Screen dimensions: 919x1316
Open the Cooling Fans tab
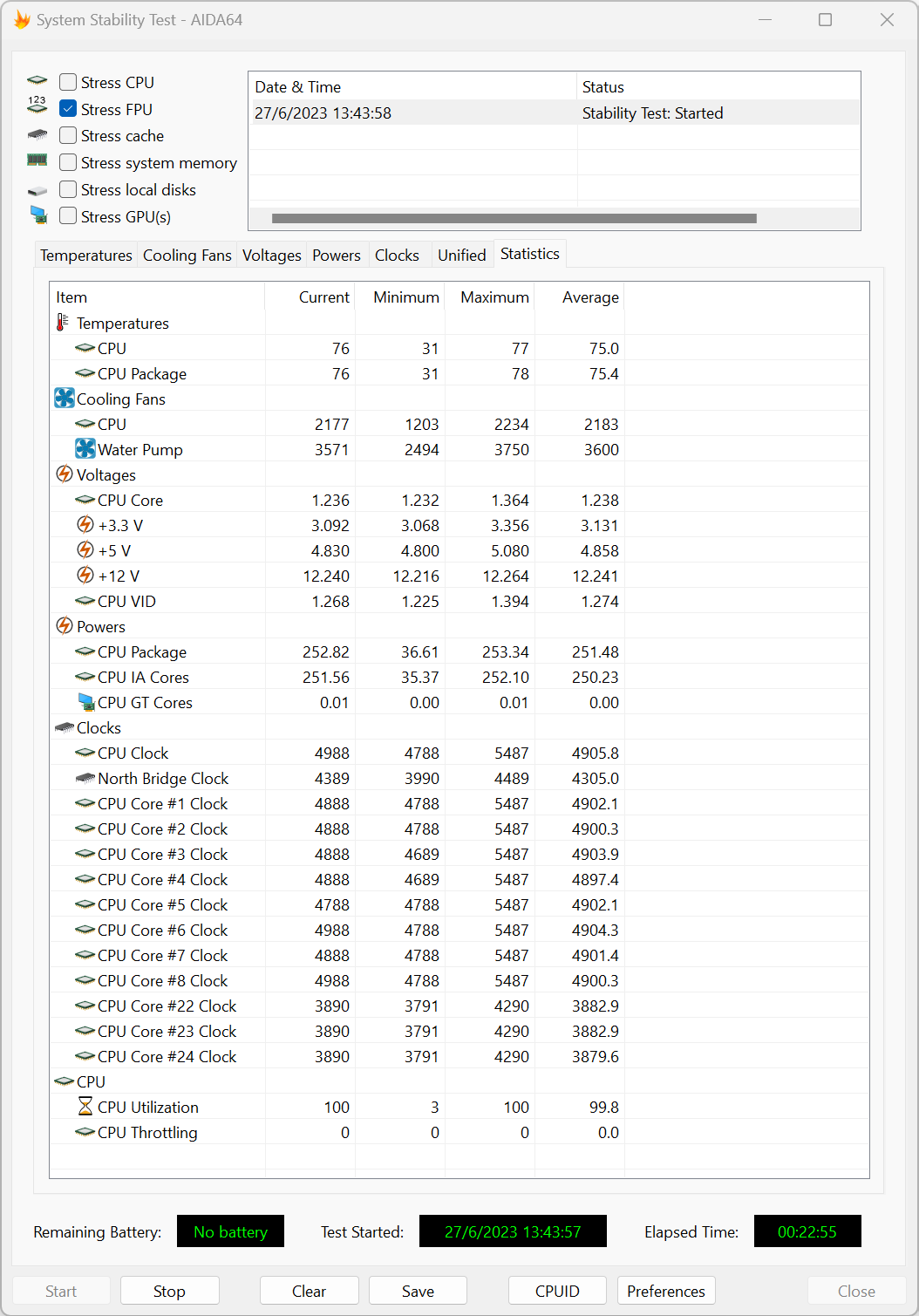coord(187,256)
